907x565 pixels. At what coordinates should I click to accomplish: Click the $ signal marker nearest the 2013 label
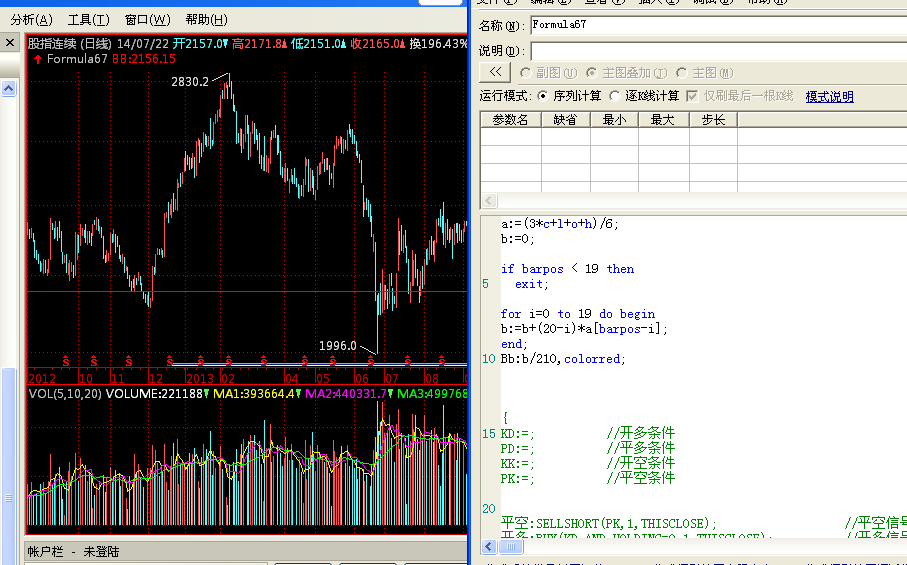(200, 361)
